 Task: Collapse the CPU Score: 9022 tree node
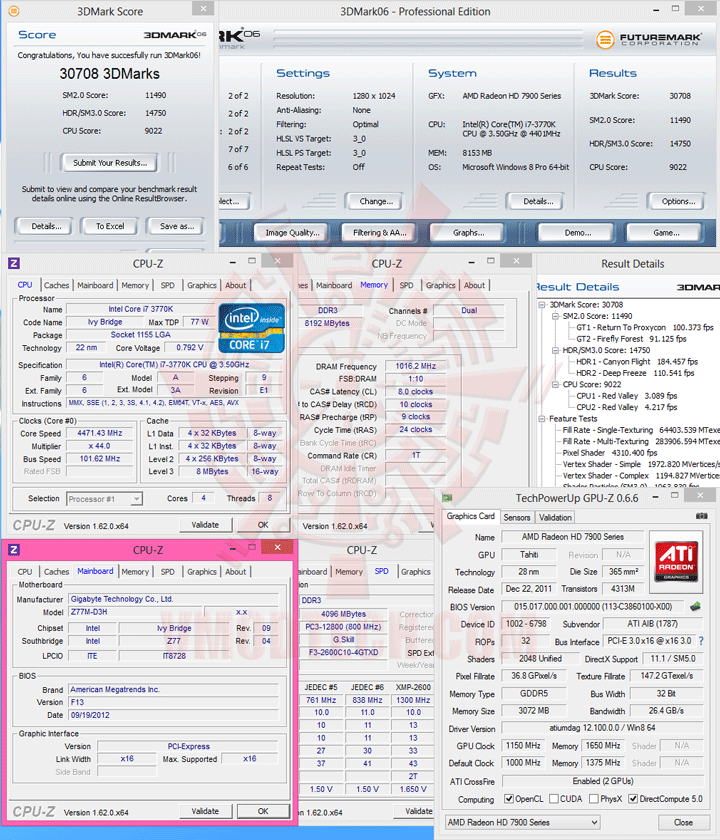click(x=556, y=385)
